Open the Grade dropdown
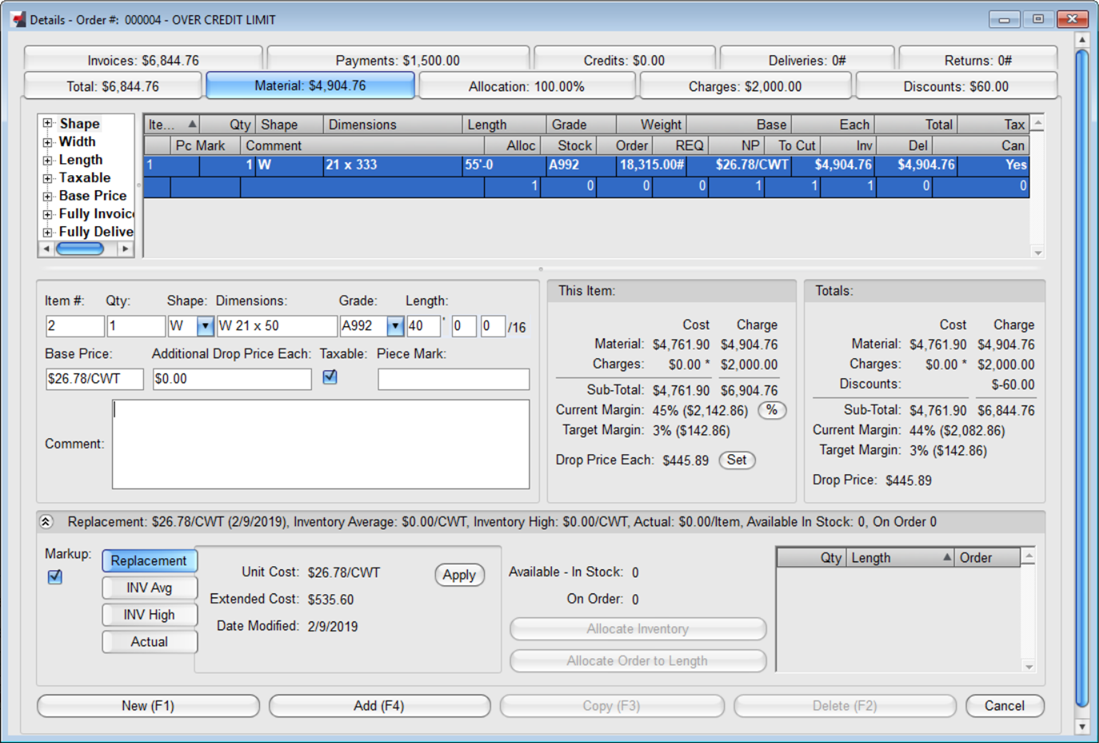The image size is (1099, 743). (395, 326)
